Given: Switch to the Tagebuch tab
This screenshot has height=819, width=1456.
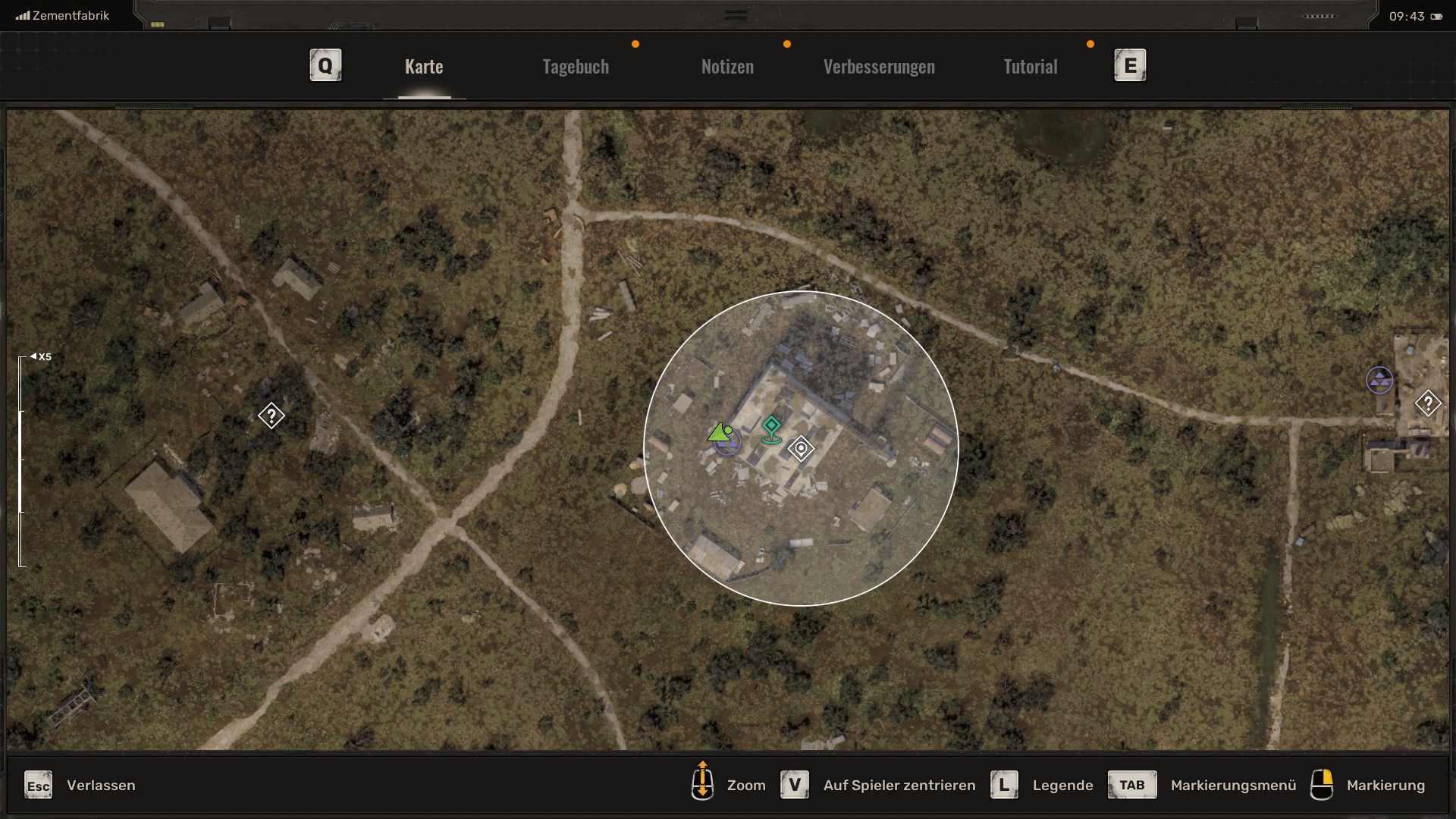Looking at the screenshot, I should pyautogui.click(x=576, y=67).
